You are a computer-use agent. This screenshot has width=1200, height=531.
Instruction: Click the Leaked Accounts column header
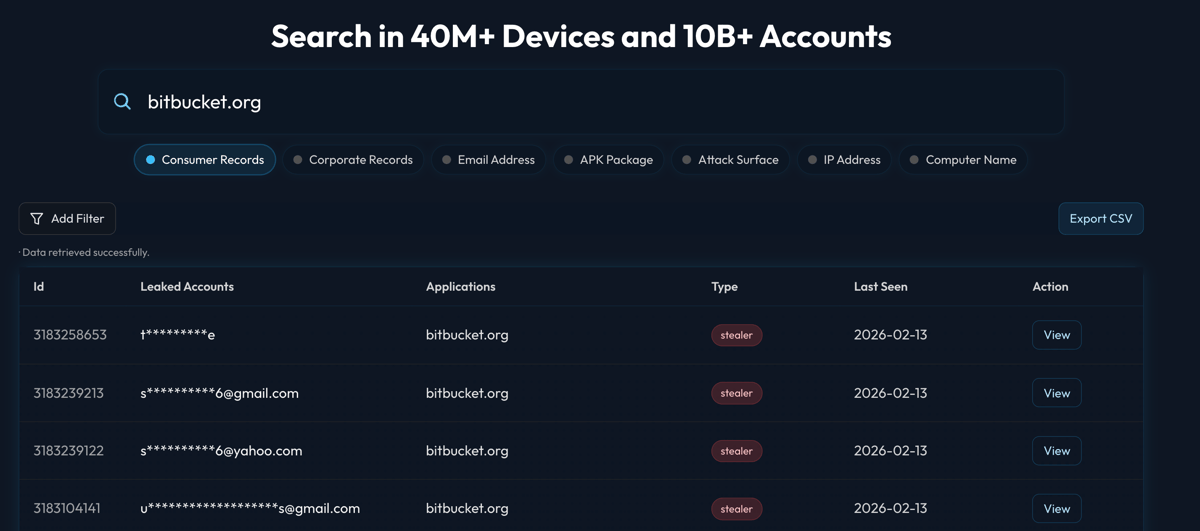pyautogui.click(x=187, y=287)
